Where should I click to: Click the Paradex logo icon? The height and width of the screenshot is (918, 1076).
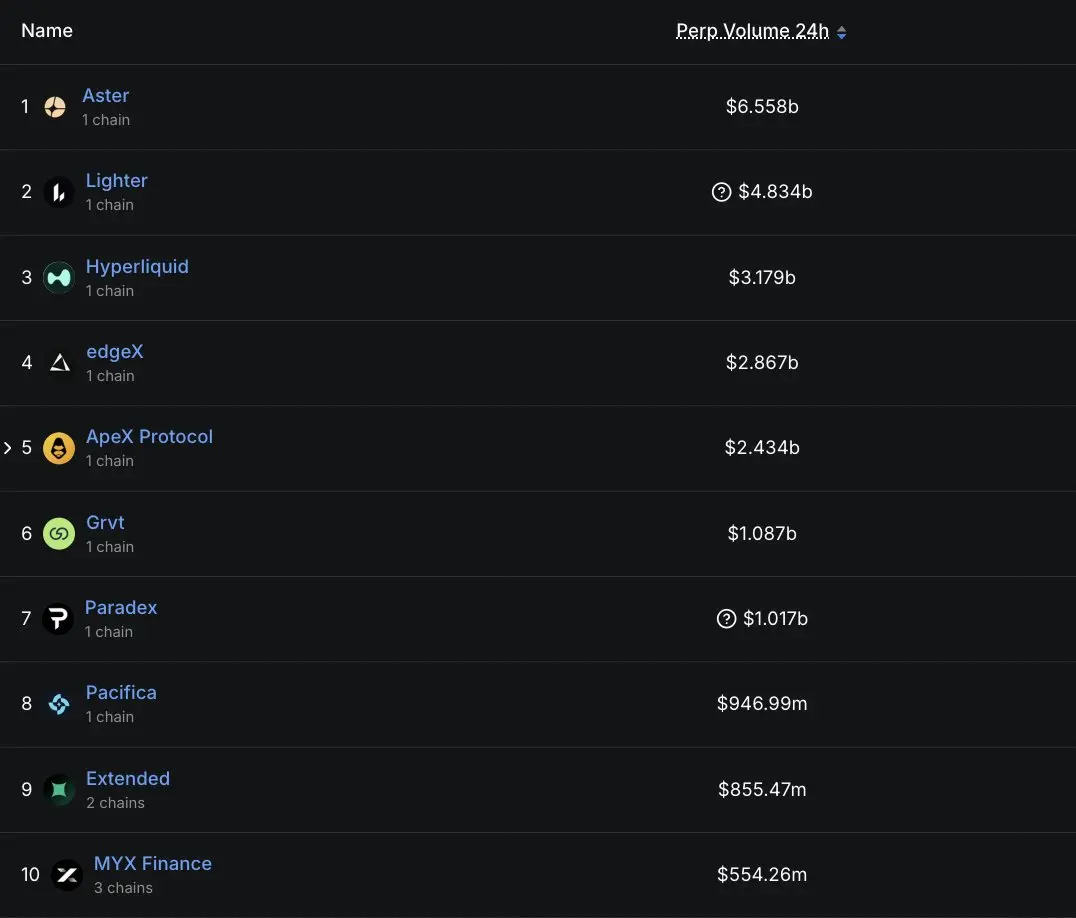click(59, 619)
